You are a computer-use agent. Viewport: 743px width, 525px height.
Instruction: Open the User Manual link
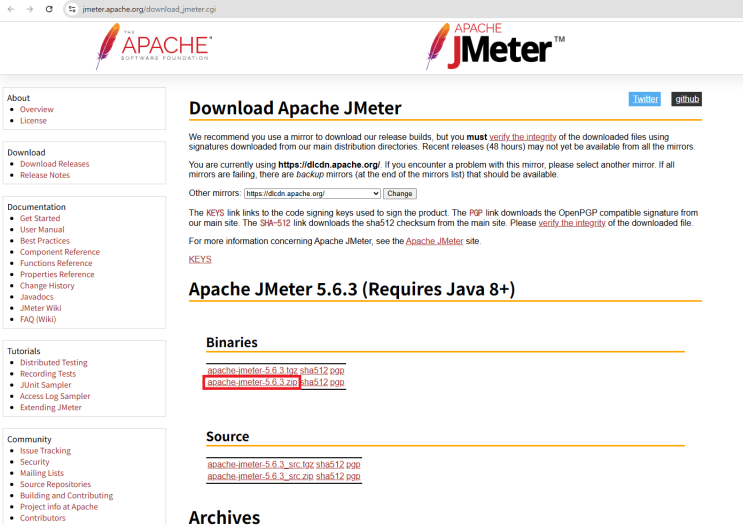pos(42,230)
